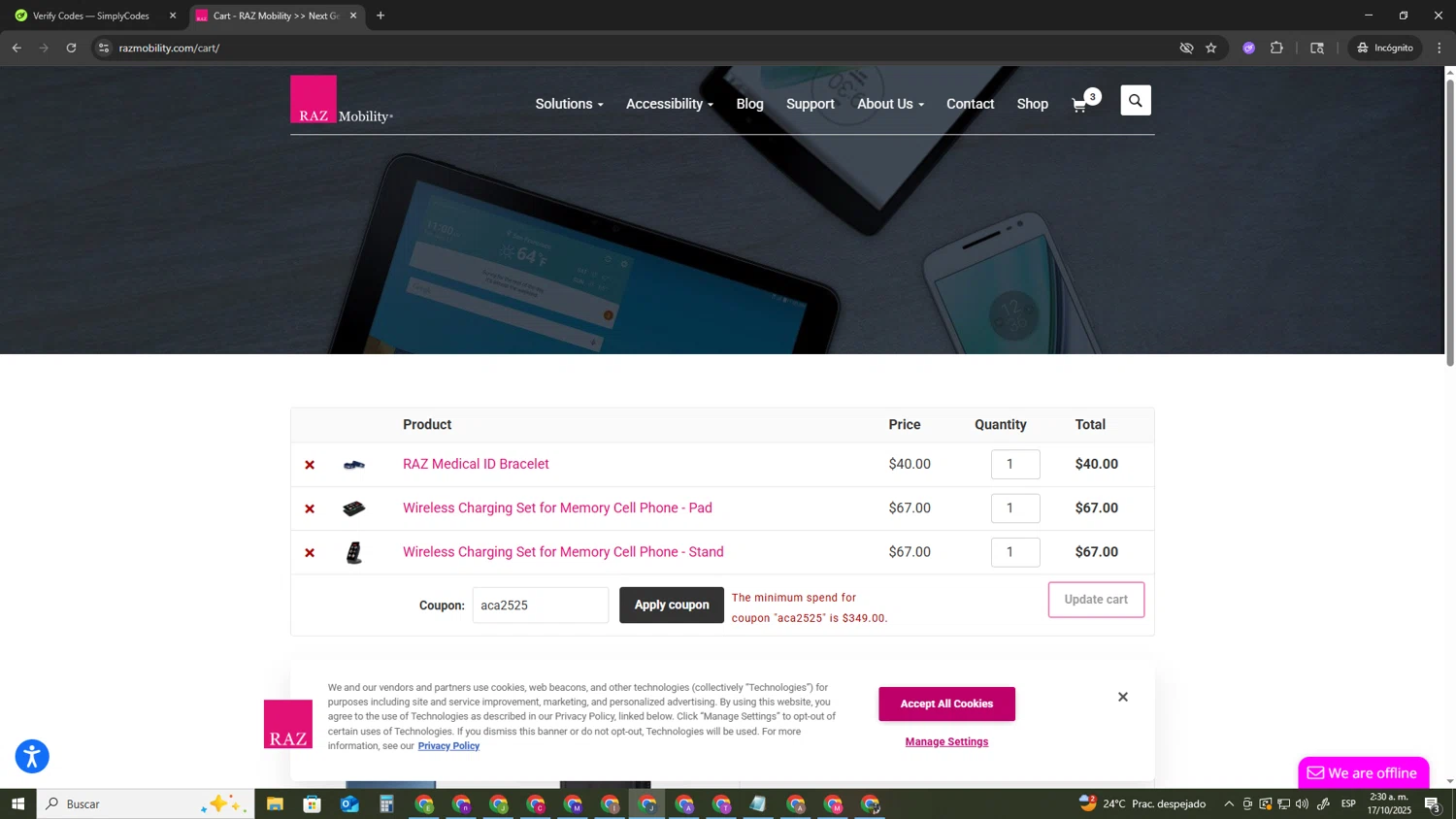Switch to Verify Codes SimplyCodes tab
1456x819 pixels.
click(91, 16)
